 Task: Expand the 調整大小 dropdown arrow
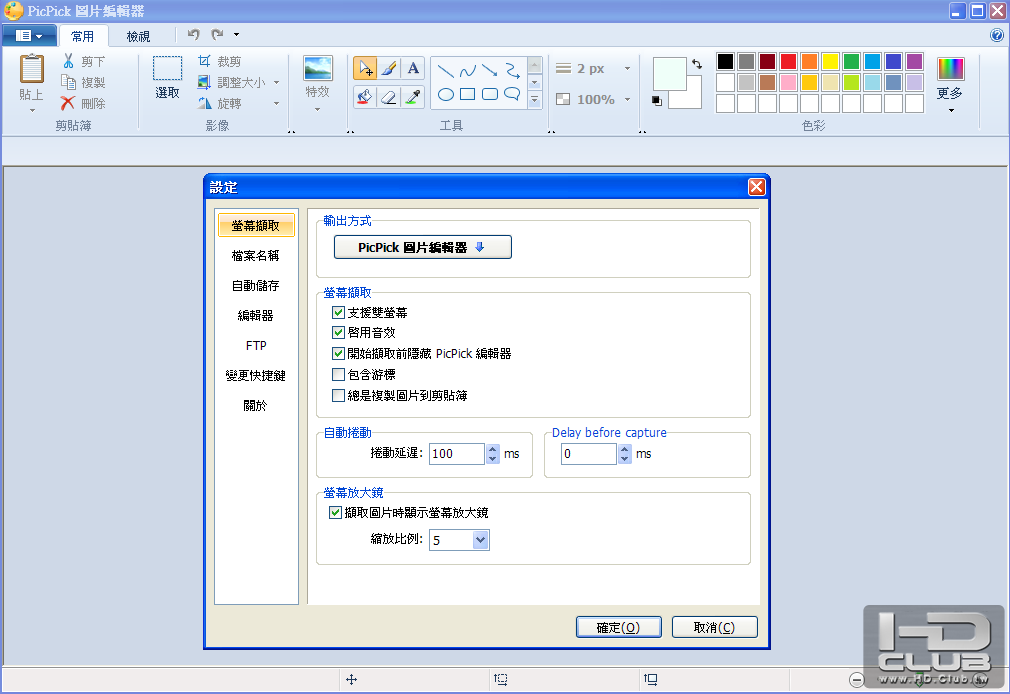click(x=276, y=82)
